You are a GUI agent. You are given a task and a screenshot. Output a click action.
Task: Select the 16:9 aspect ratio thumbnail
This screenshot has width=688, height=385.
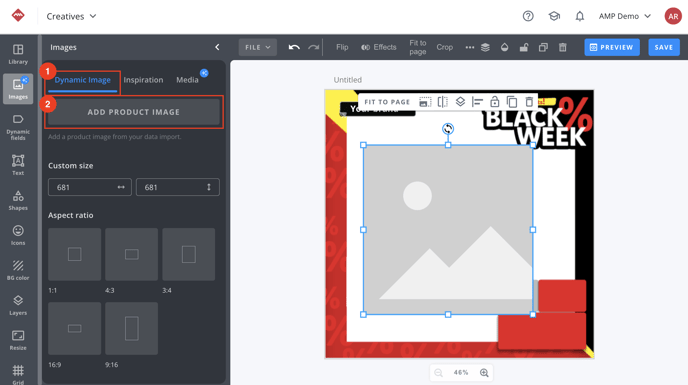(x=75, y=328)
